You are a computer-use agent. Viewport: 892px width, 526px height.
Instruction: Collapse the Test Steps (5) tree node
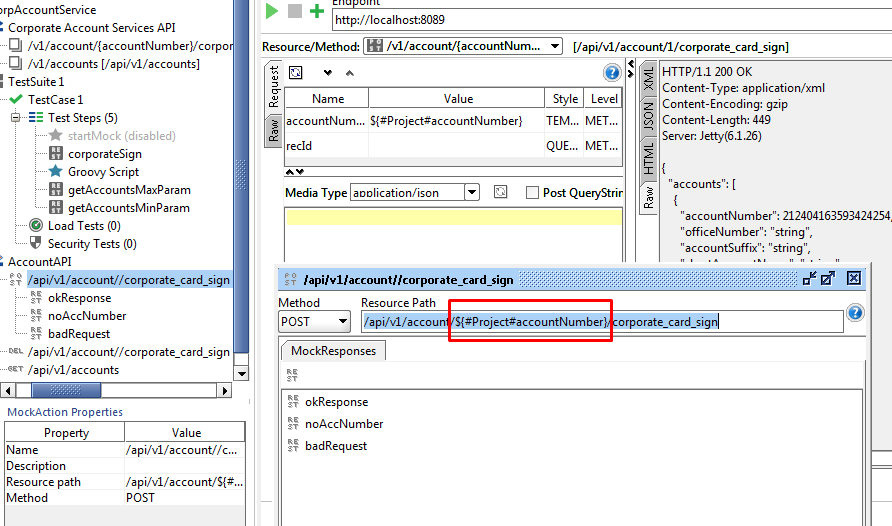(16, 118)
